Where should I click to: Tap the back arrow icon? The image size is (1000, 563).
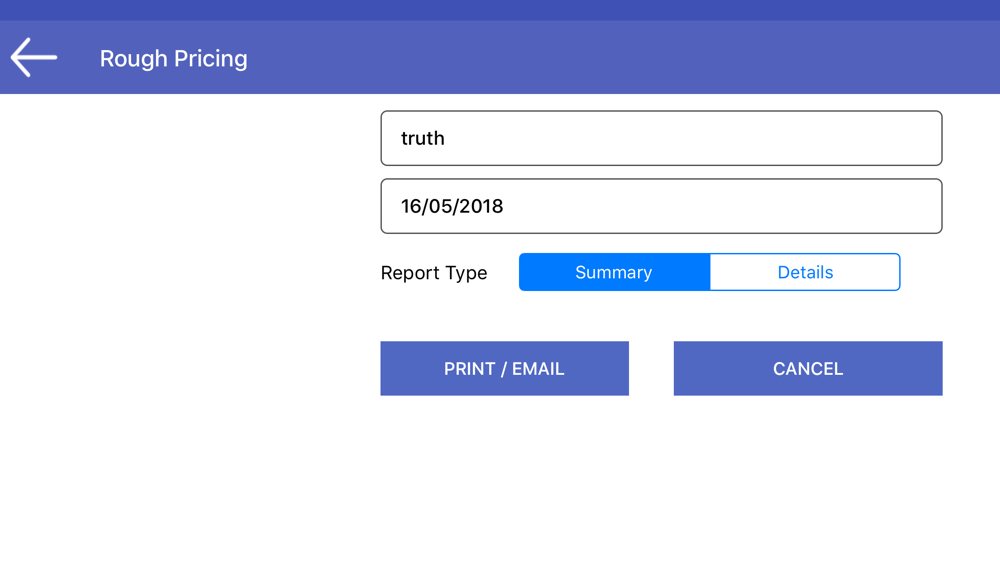(34, 57)
